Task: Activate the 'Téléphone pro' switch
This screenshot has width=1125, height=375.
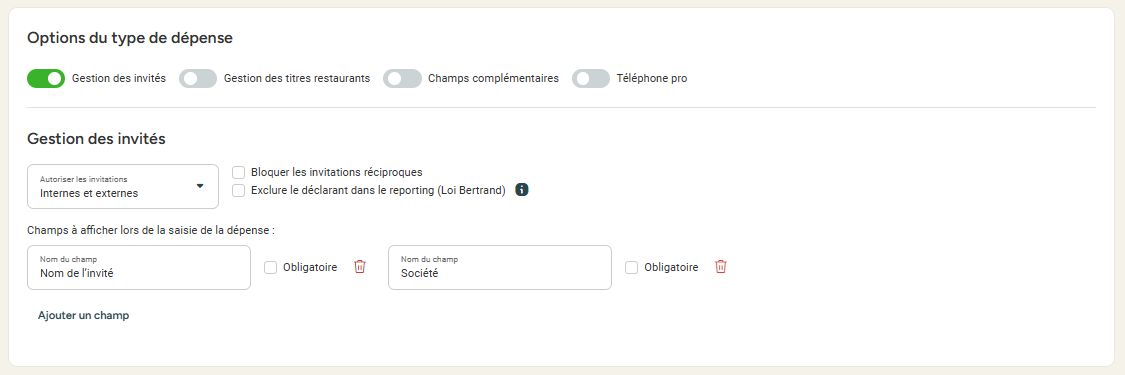Action: 590,79
